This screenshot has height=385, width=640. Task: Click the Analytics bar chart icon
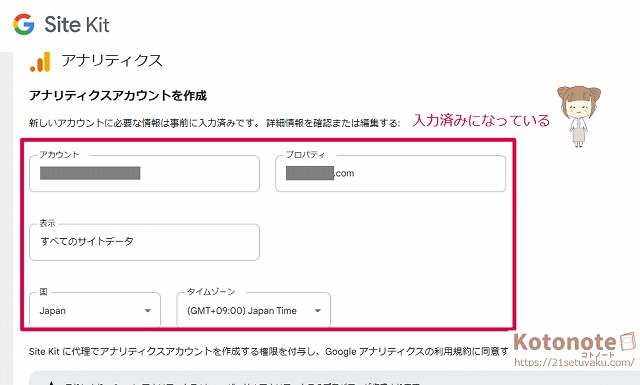40,62
